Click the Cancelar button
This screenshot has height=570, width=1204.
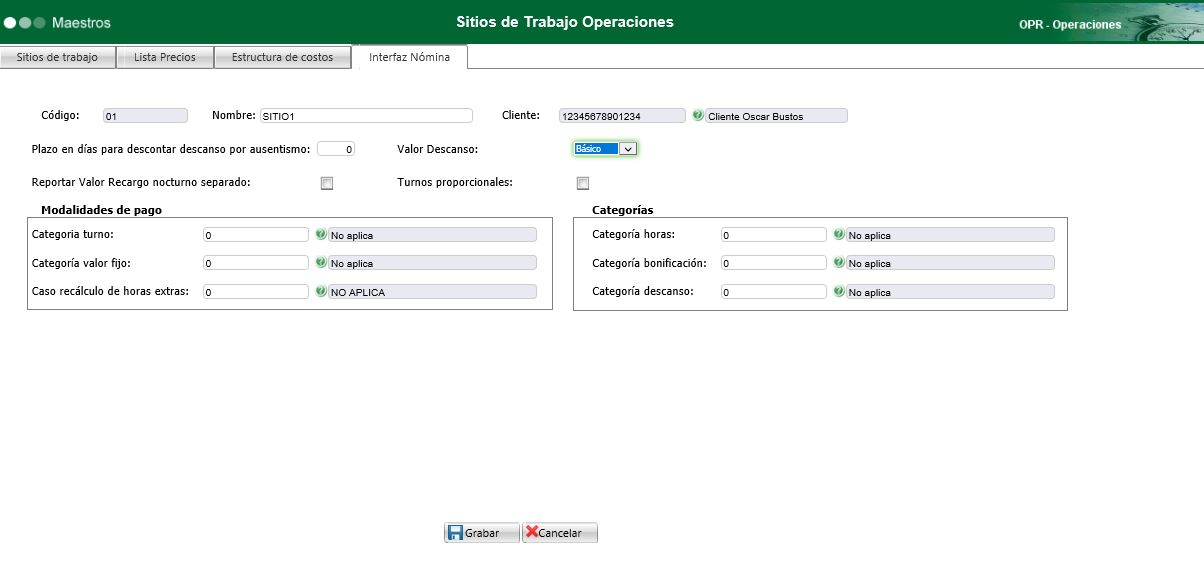(560, 533)
